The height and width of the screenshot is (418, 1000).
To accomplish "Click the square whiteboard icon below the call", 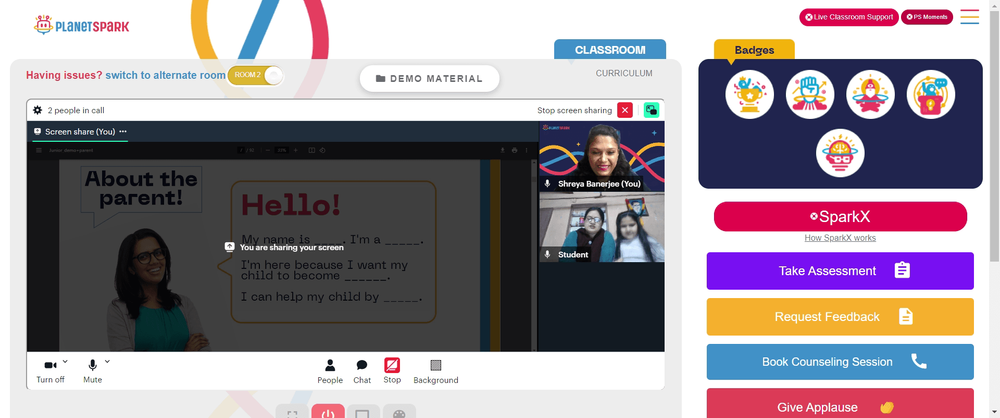I will coord(363,412).
